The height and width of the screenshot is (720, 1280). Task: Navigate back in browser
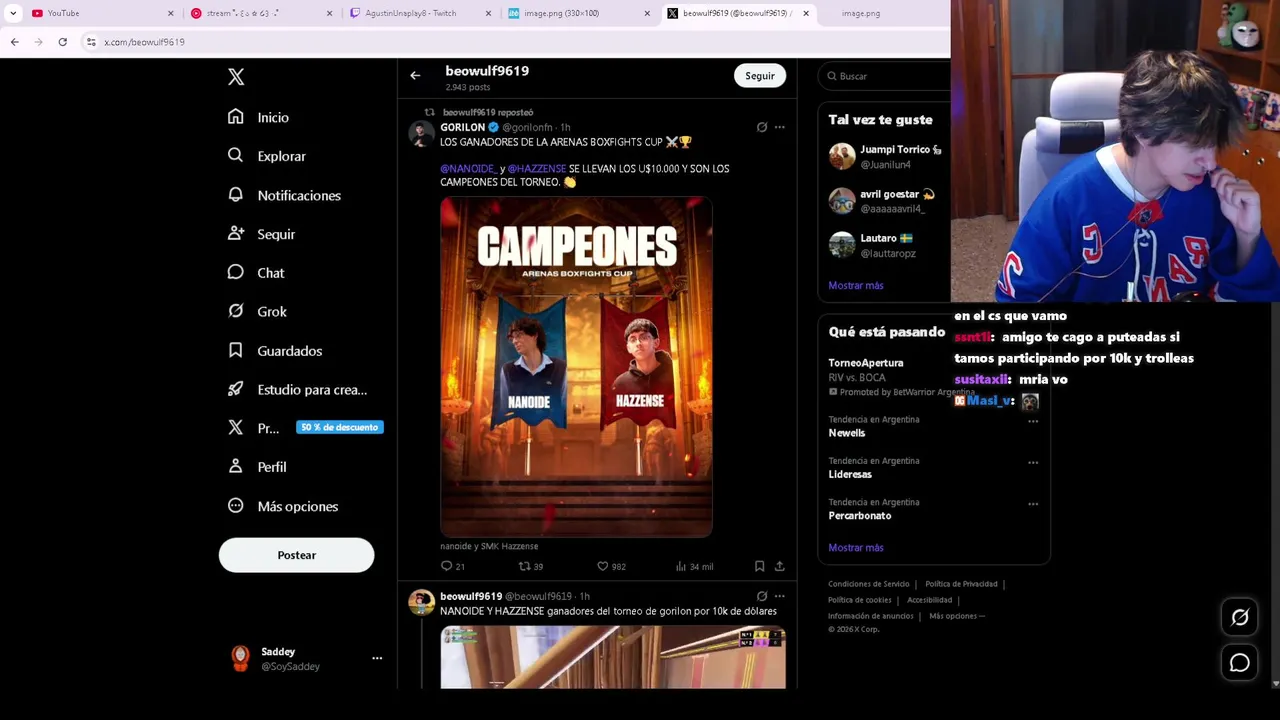tap(14, 42)
